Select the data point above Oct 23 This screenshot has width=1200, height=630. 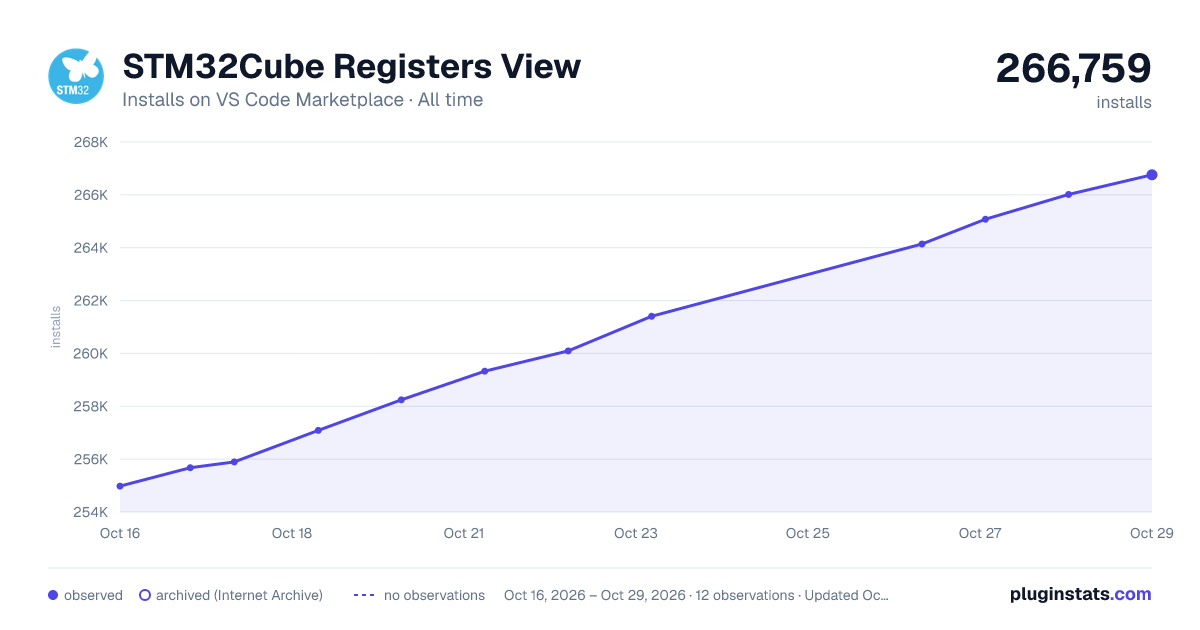[x=651, y=316]
